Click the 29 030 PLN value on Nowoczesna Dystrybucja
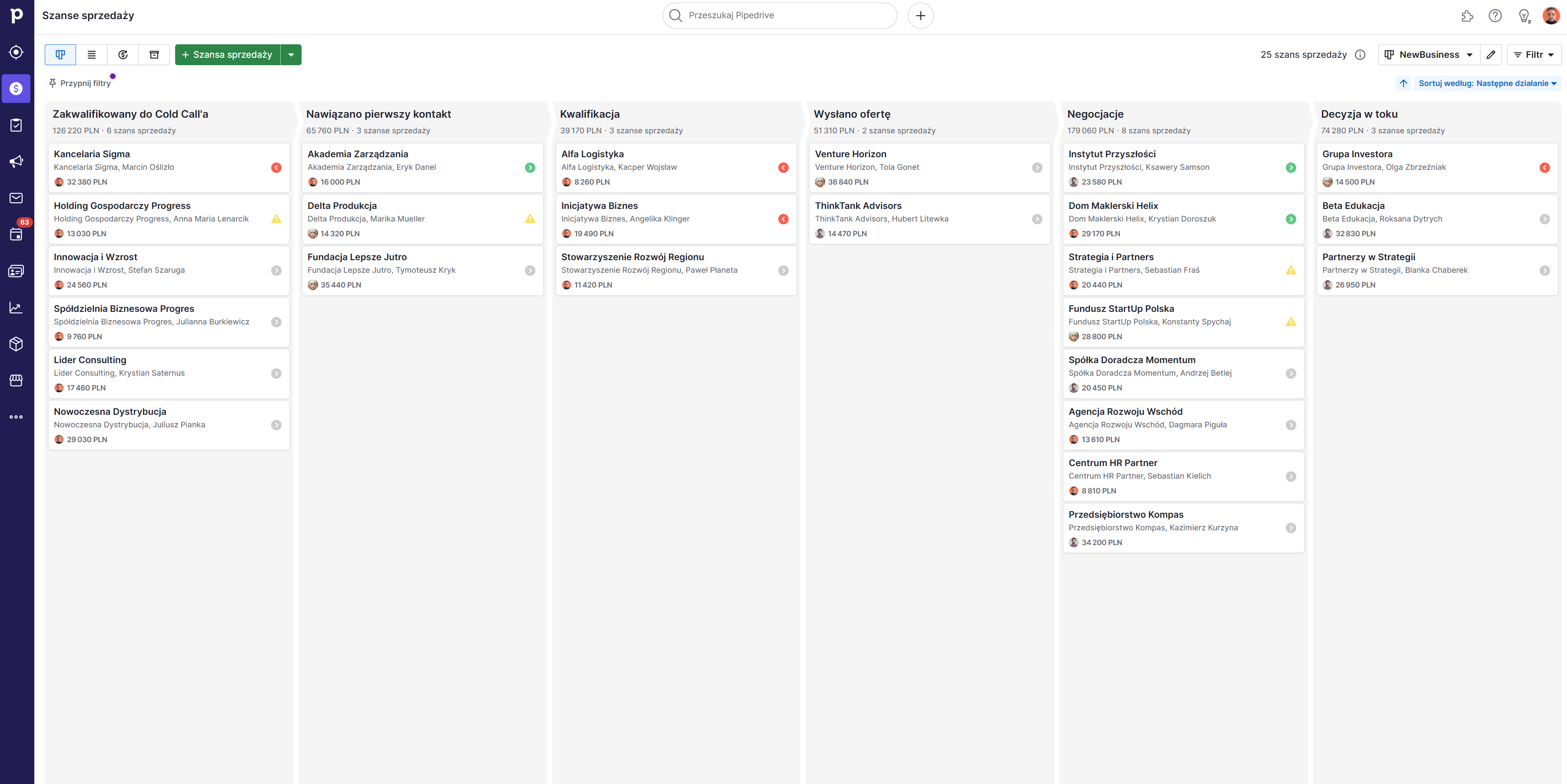This screenshot has height=784, width=1567. coord(87,440)
